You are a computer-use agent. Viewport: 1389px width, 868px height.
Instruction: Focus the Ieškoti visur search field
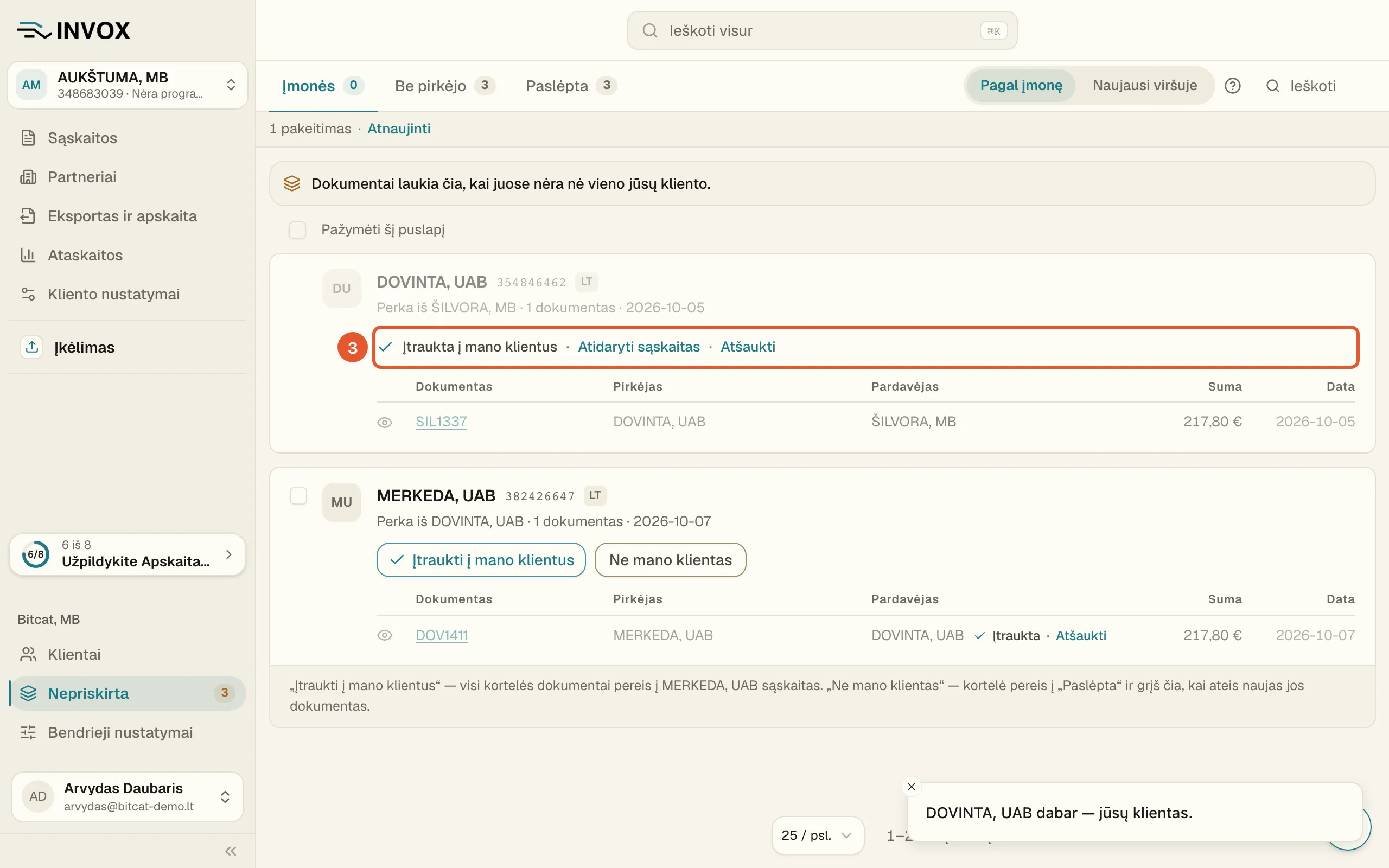(x=822, y=30)
